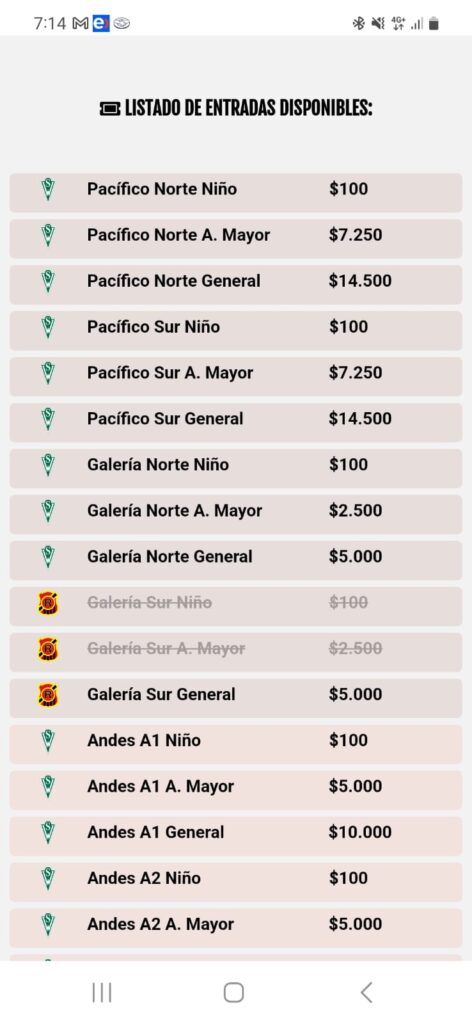This screenshot has width=472, height=1024.
Task: Tap the Pacífico Sur A. Mayor $7.250 price
Action: pyautogui.click(x=356, y=373)
